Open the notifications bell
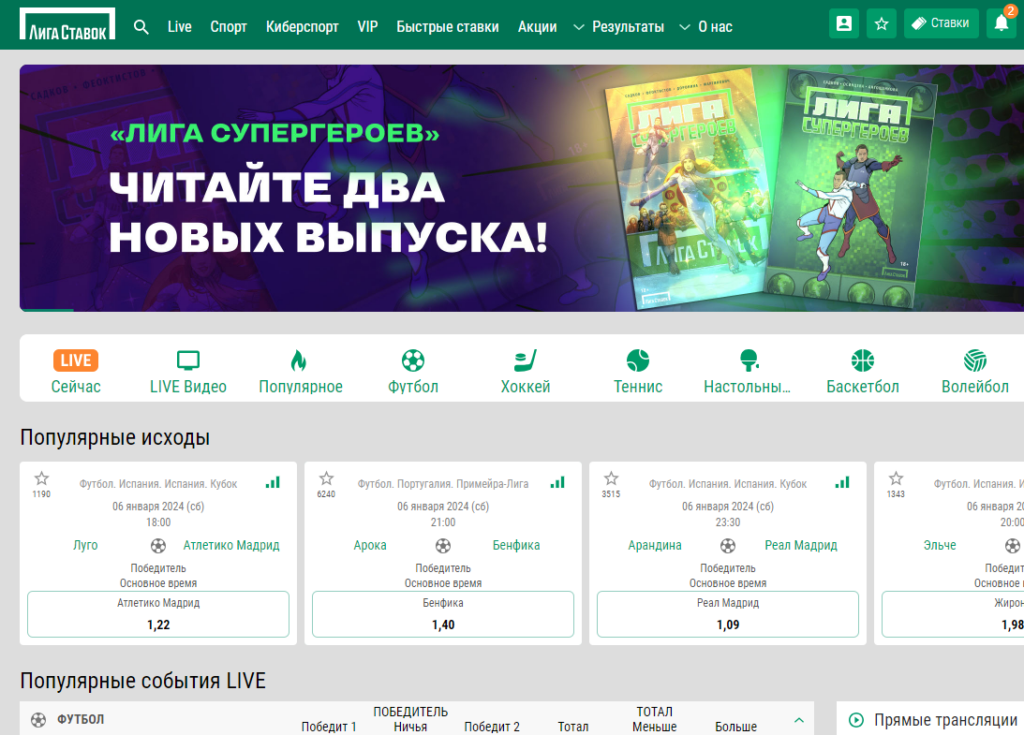 [1001, 24]
